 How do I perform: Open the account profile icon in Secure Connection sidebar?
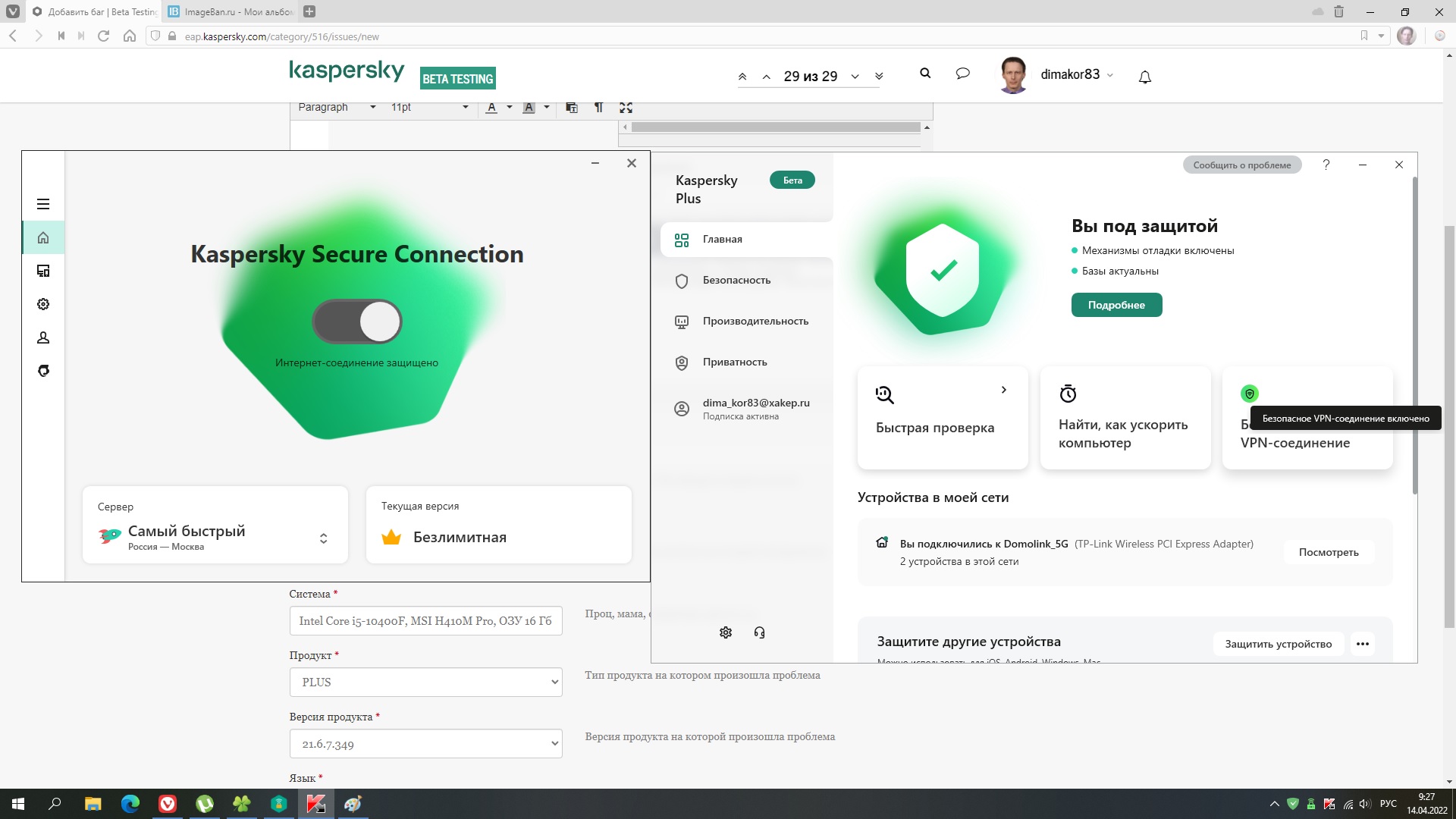[43, 337]
